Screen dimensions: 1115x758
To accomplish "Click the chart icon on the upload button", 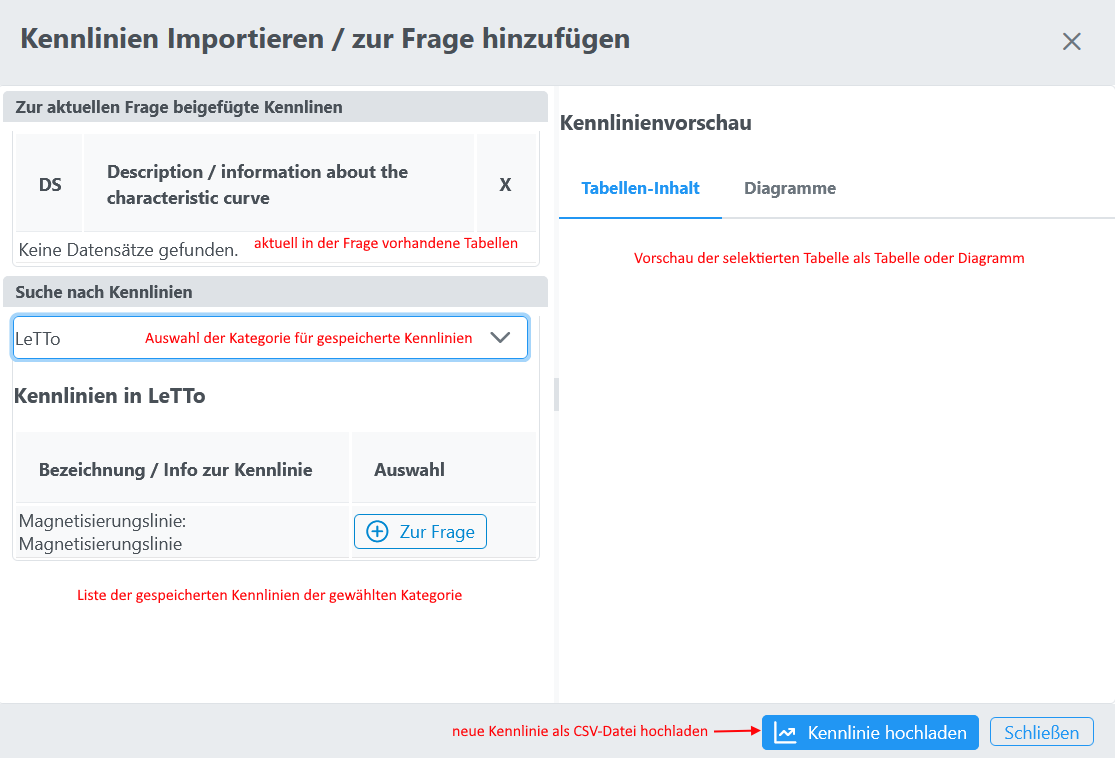I will pyautogui.click(x=786, y=733).
